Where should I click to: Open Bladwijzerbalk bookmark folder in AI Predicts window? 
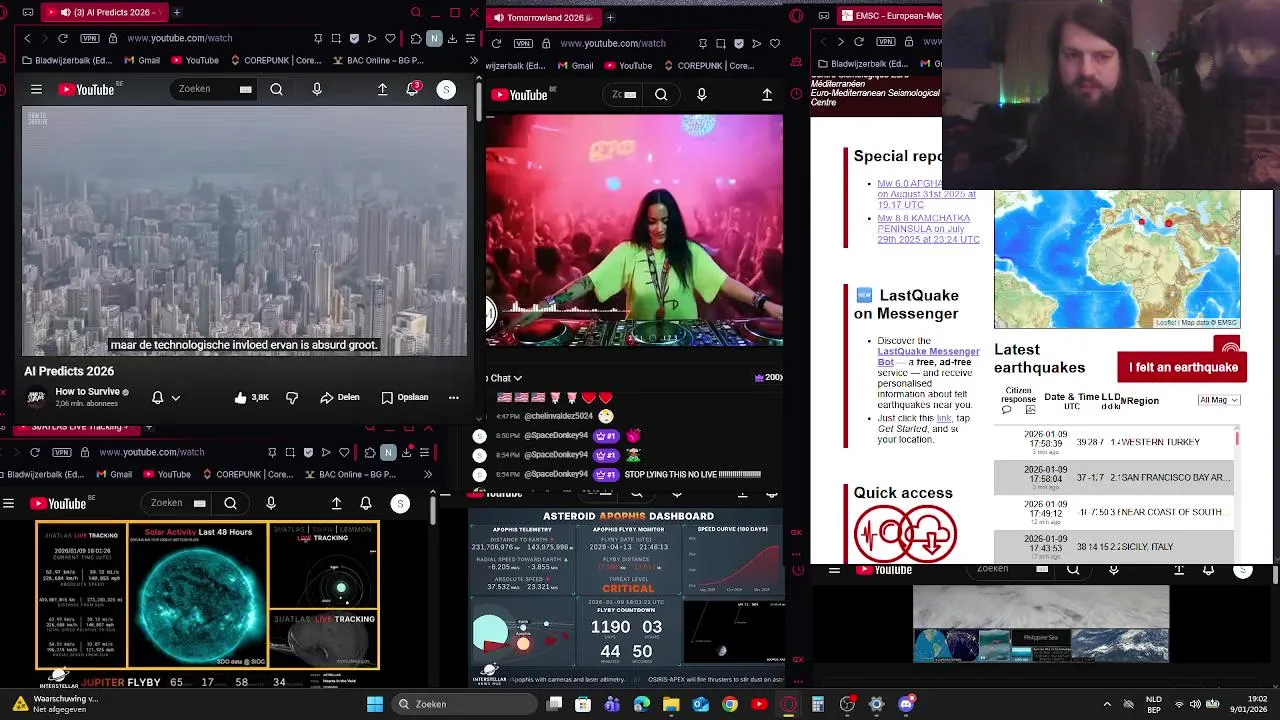pos(65,60)
